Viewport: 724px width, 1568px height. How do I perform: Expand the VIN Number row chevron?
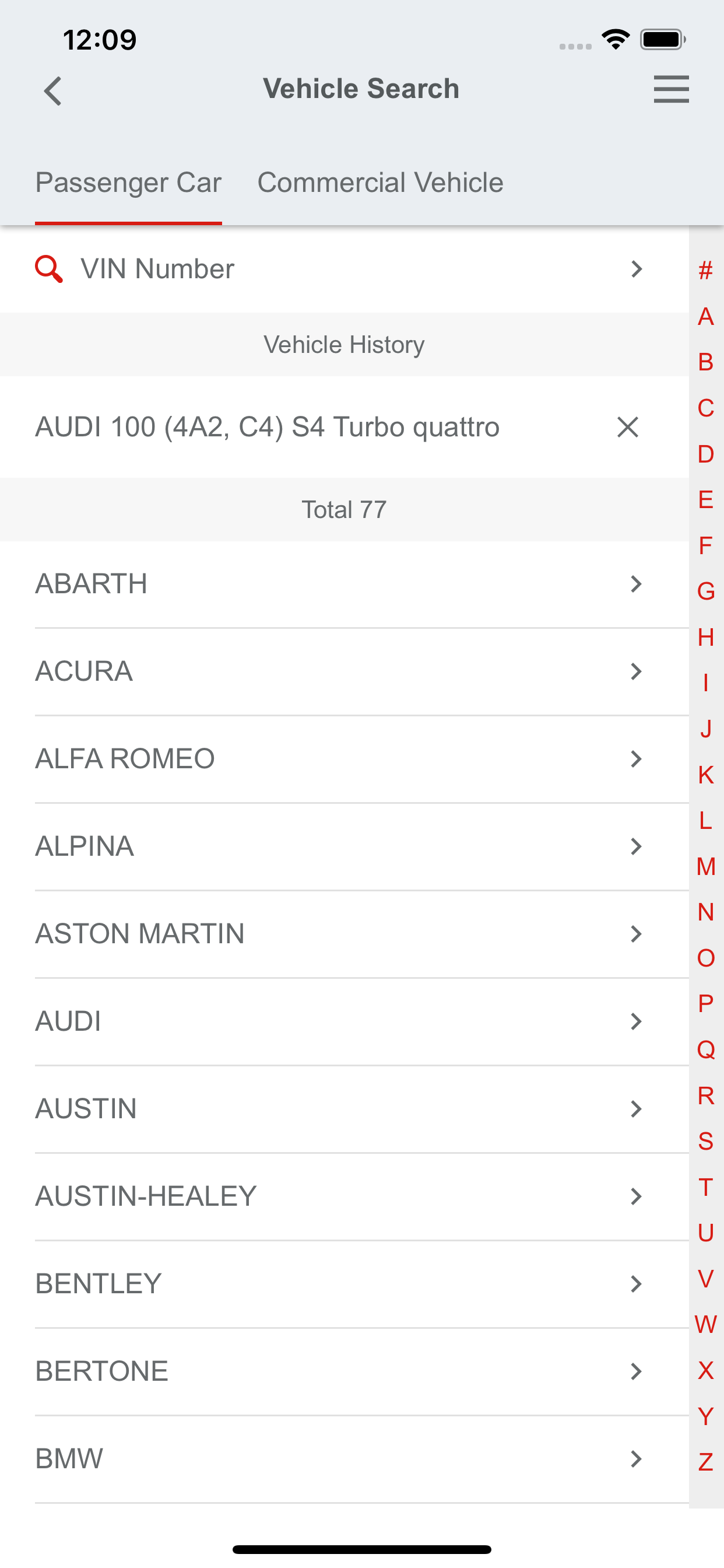[637, 269]
